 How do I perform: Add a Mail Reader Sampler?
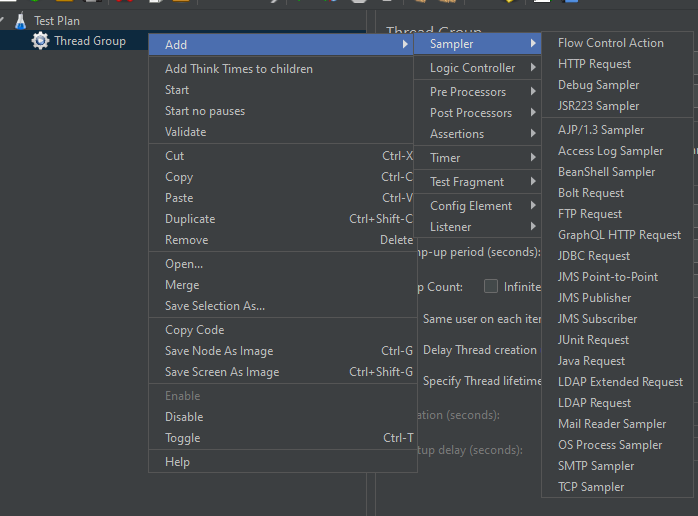617,423
